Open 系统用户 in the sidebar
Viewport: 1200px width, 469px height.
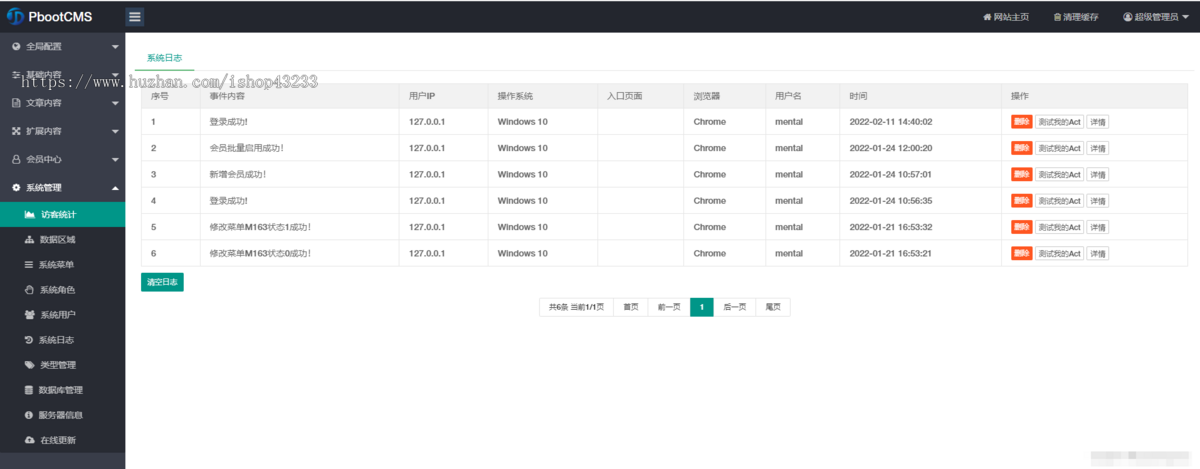62,315
